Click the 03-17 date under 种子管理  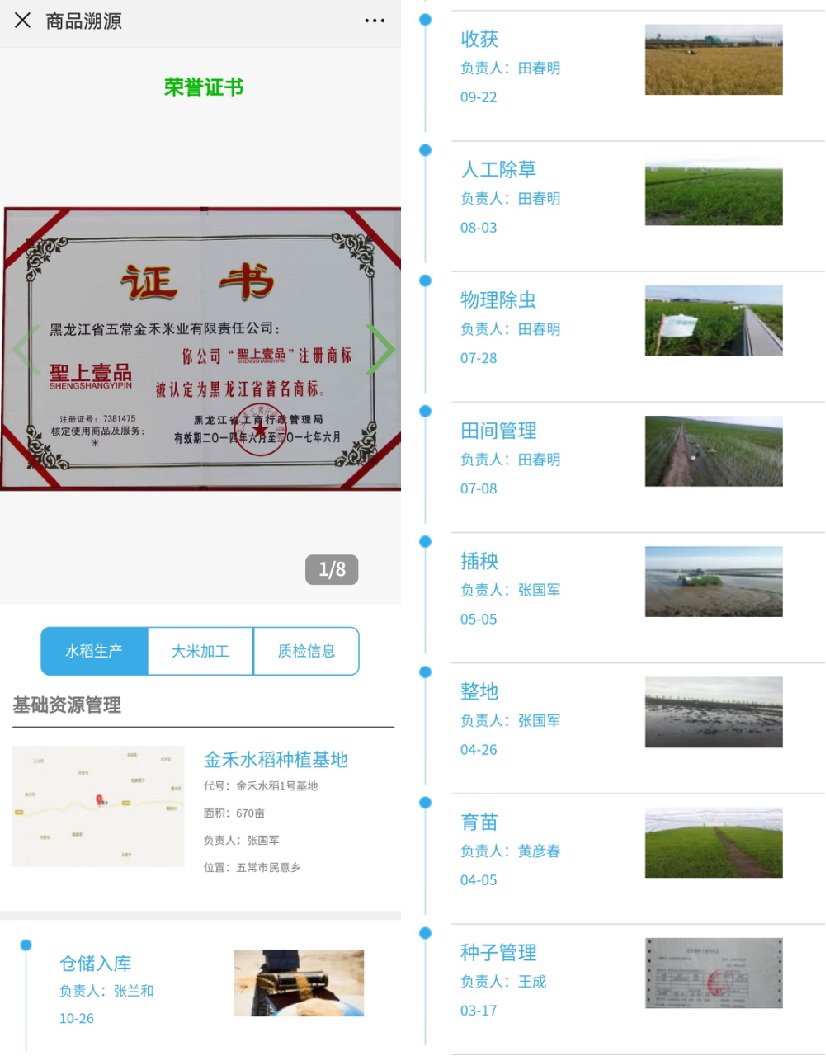[x=479, y=1010]
